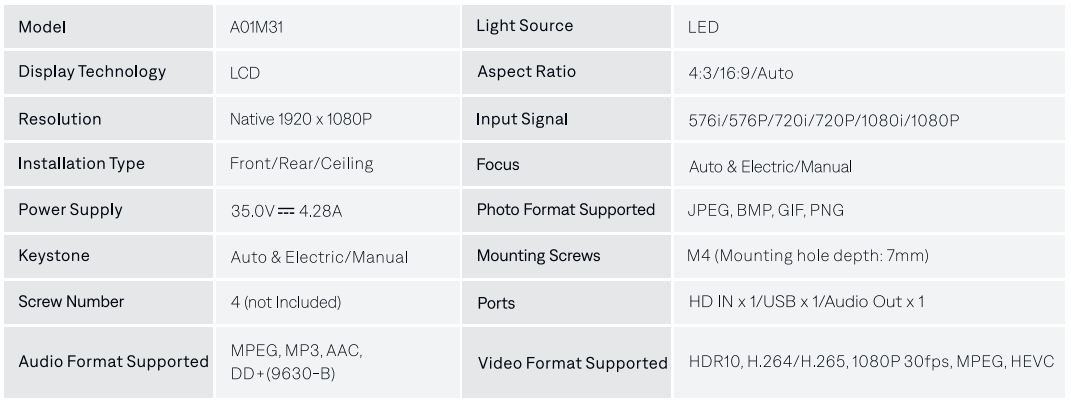Click the Front/Rear/Ceiling value
The width and height of the screenshot is (1071, 403).
(x=301, y=165)
